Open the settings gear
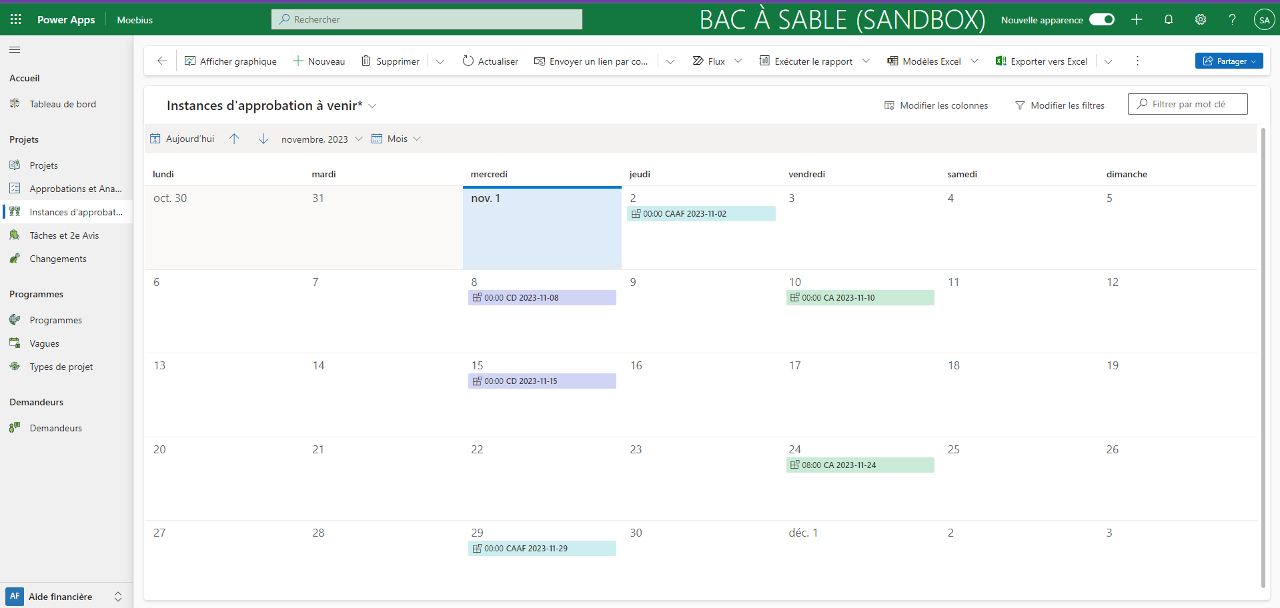 click(x=1200, y=20)
